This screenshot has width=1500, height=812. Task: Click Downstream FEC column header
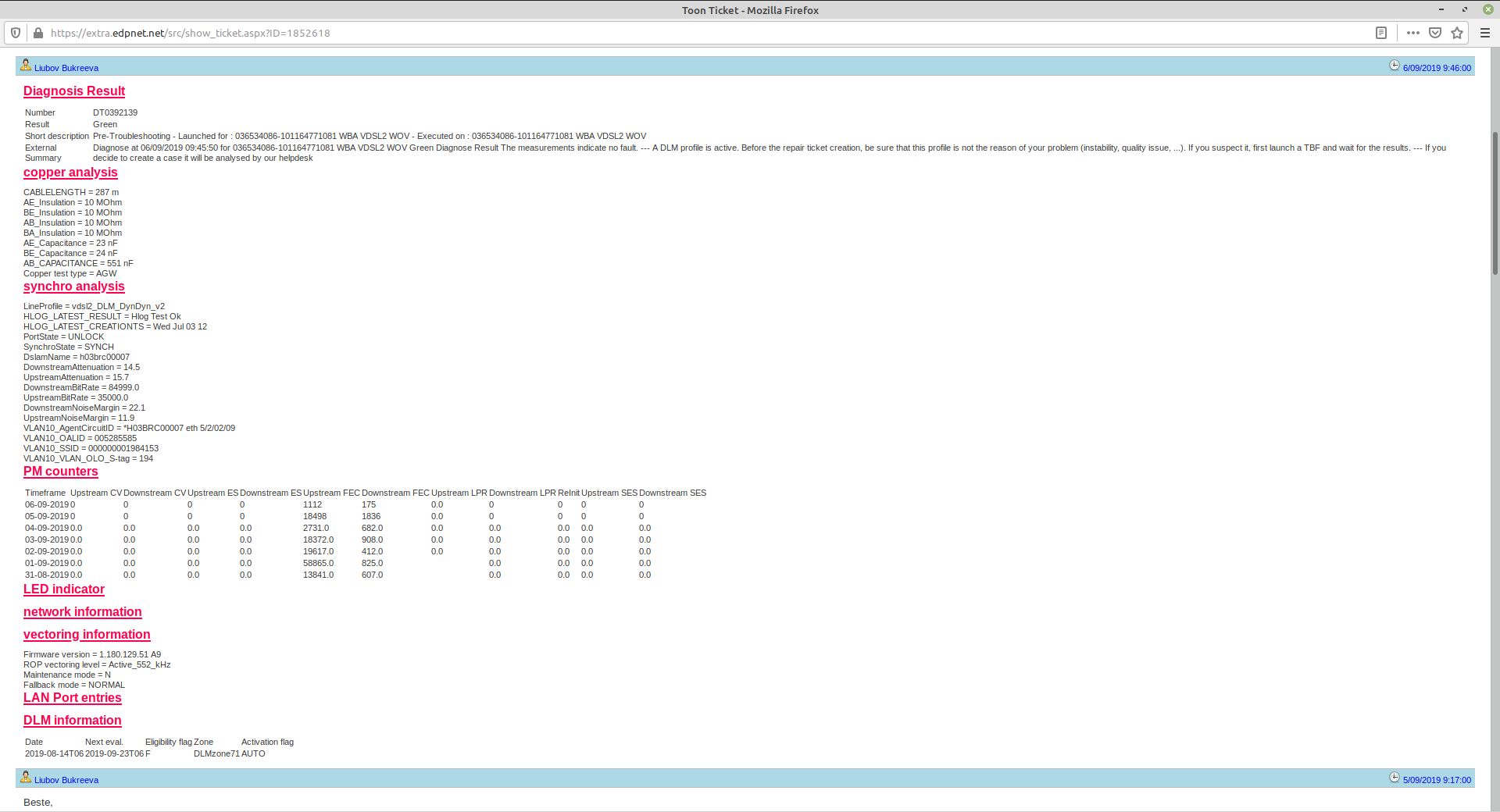click(395, 493)
